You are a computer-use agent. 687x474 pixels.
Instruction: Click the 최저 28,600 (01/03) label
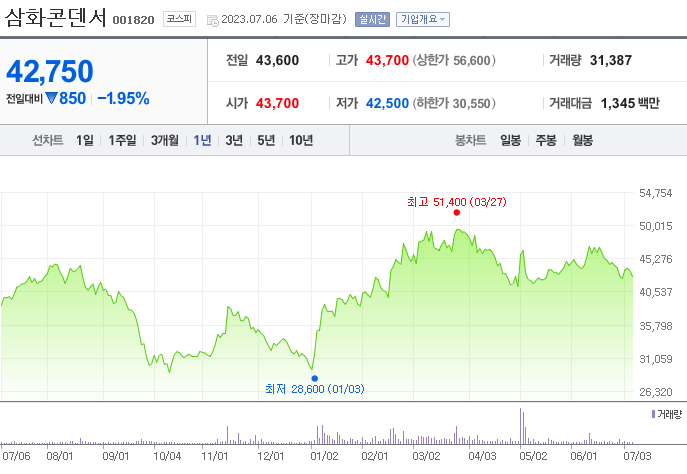point(315,389)
